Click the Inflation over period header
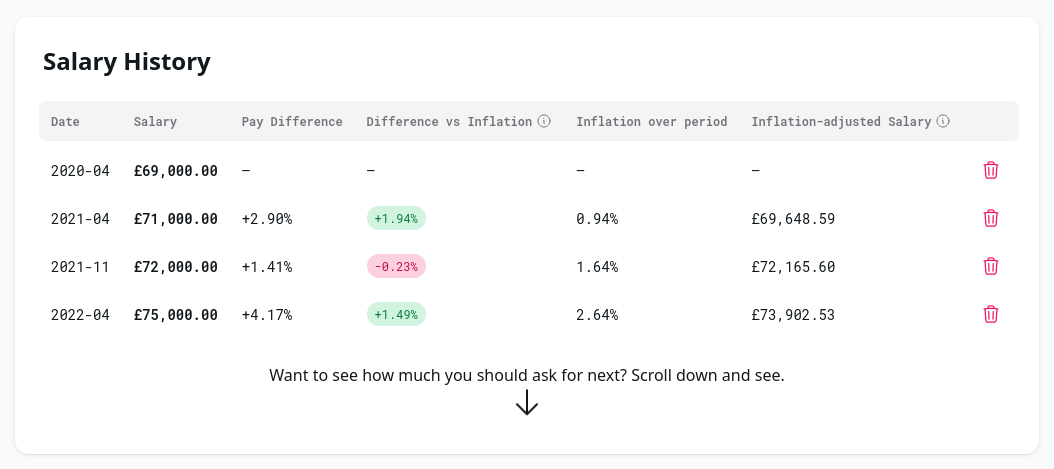 651,121
